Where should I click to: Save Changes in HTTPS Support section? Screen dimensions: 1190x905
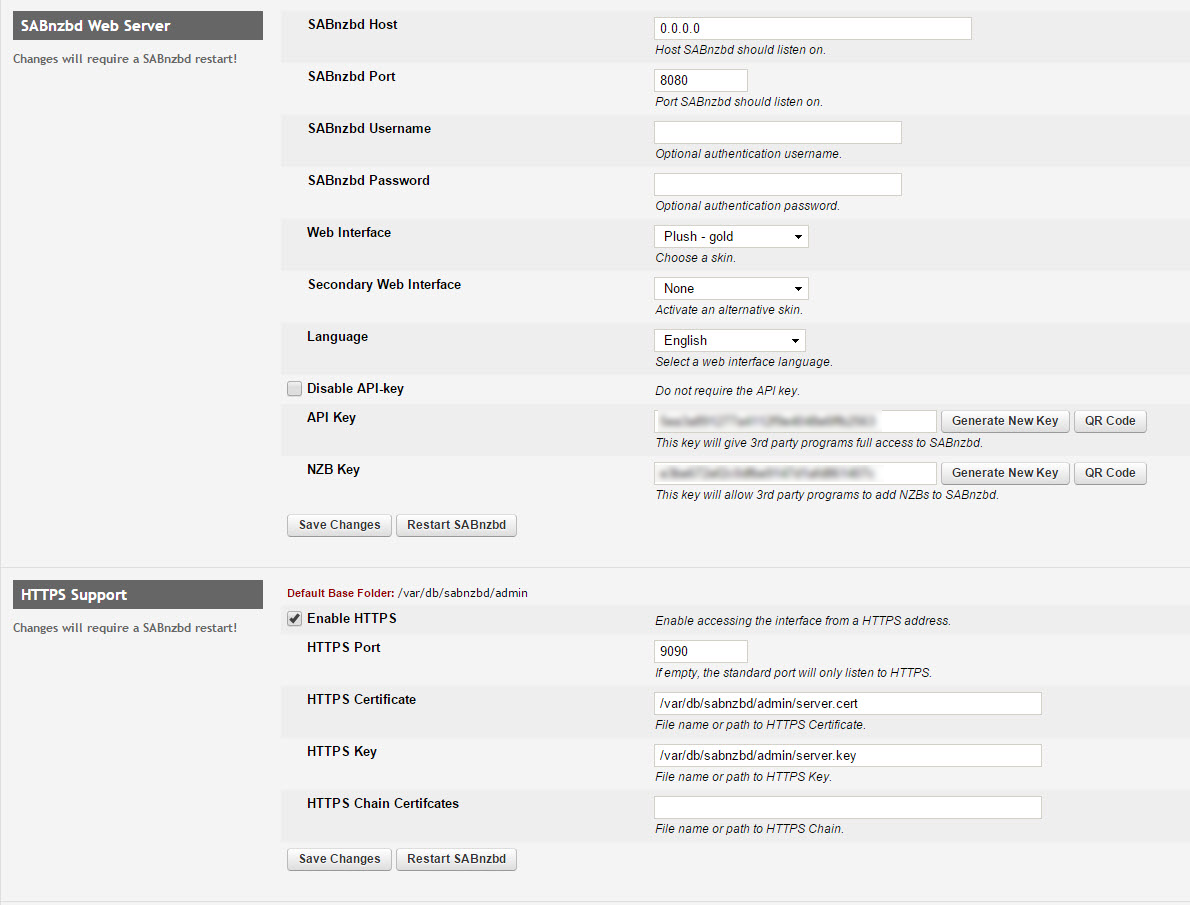click(x=339, y=859)
